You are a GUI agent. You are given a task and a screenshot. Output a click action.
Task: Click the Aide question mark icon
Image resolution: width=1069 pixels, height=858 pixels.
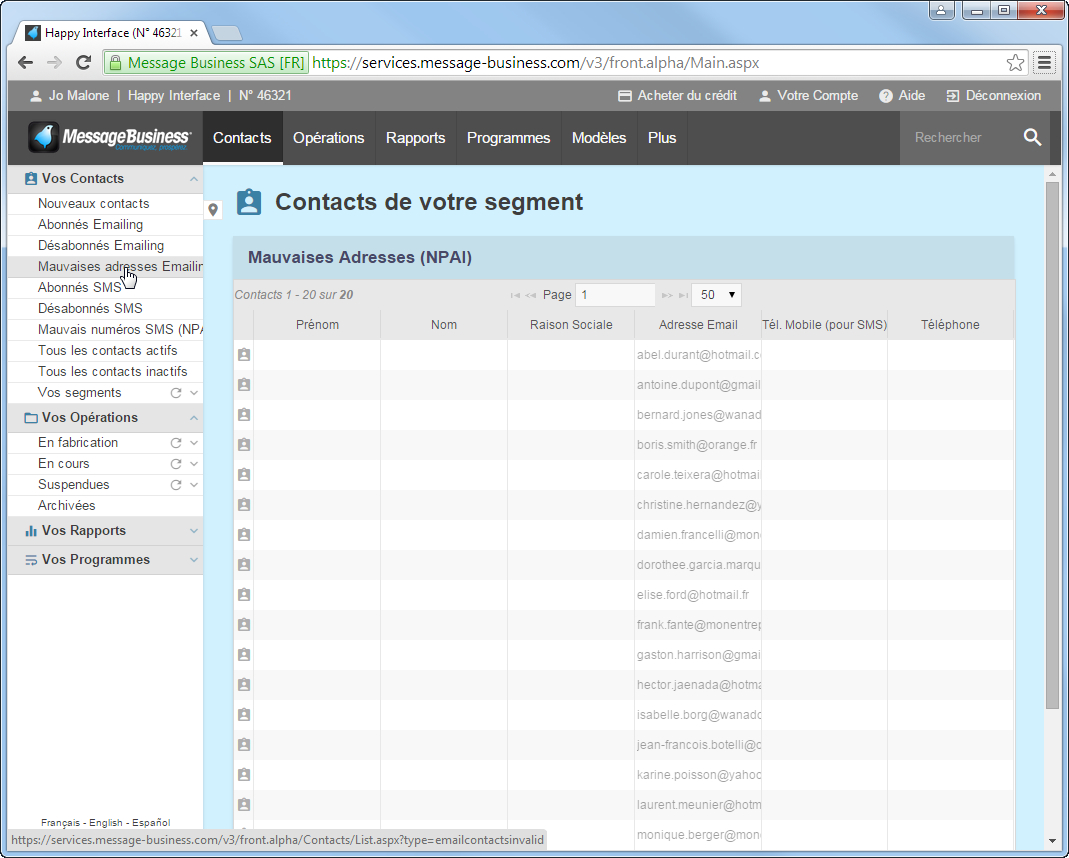[x=884, y=96]
